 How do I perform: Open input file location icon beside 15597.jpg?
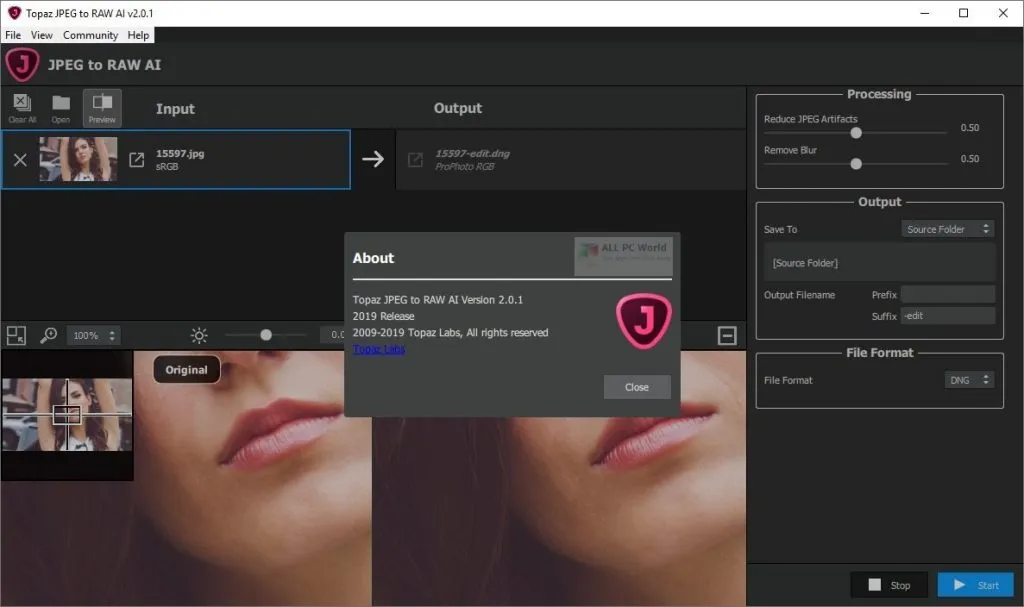[136, 159]
